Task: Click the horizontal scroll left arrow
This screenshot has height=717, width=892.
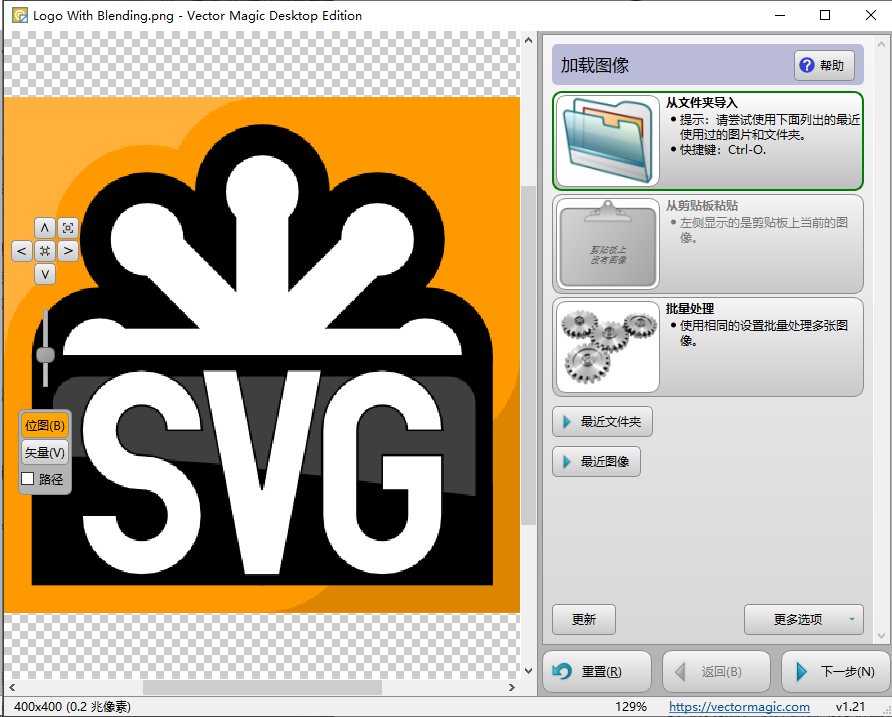Action: point(12,687)
